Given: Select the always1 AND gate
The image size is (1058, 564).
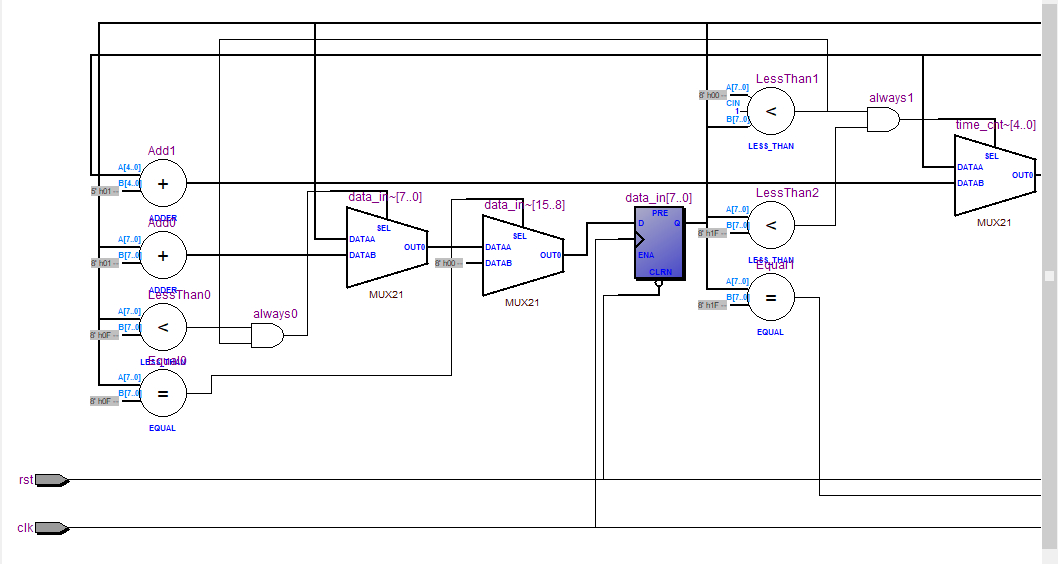Looking at the screenshot, I should 883,120.
